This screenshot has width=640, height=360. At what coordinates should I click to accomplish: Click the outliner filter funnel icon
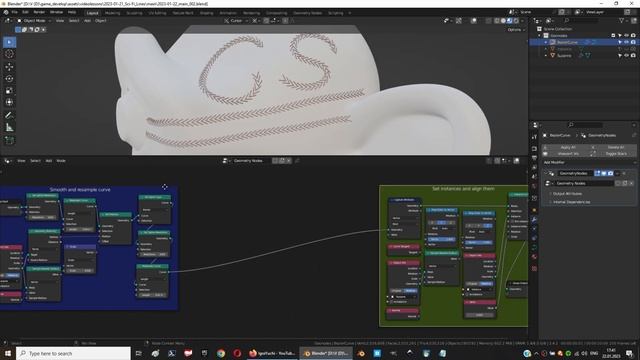pos(622,20)
